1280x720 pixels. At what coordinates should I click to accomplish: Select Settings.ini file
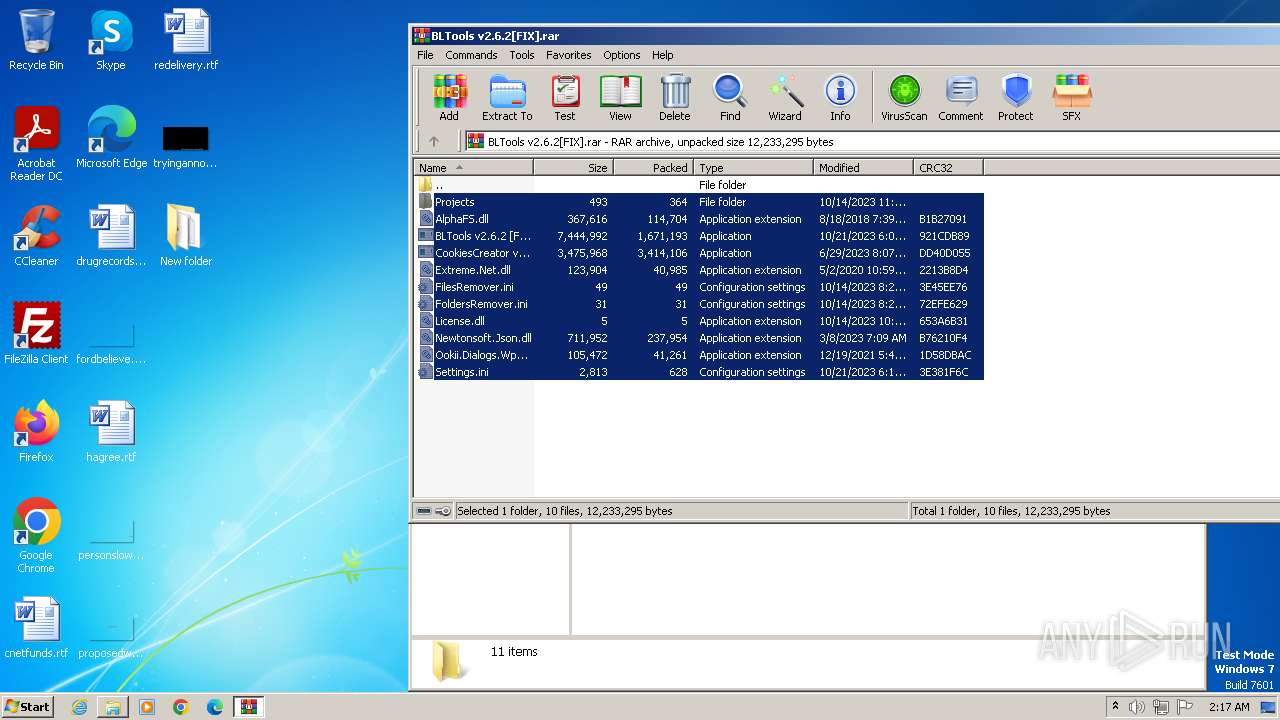point(699,372)
